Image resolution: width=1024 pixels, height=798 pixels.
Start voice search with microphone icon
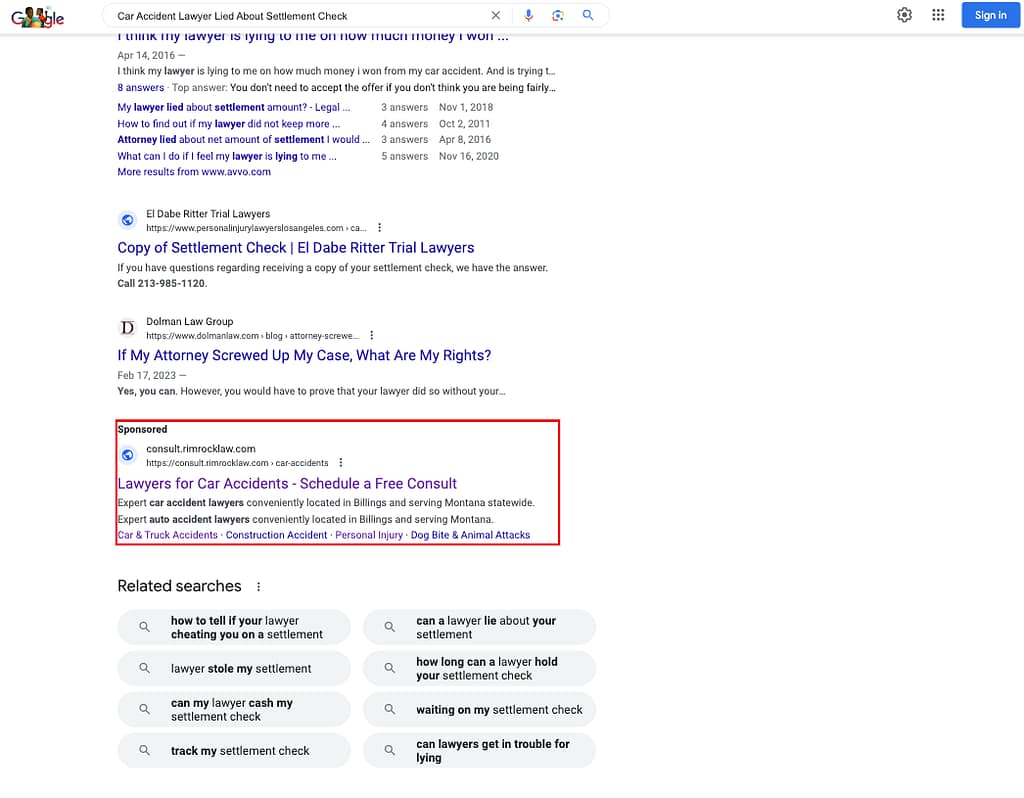[528, 16]
